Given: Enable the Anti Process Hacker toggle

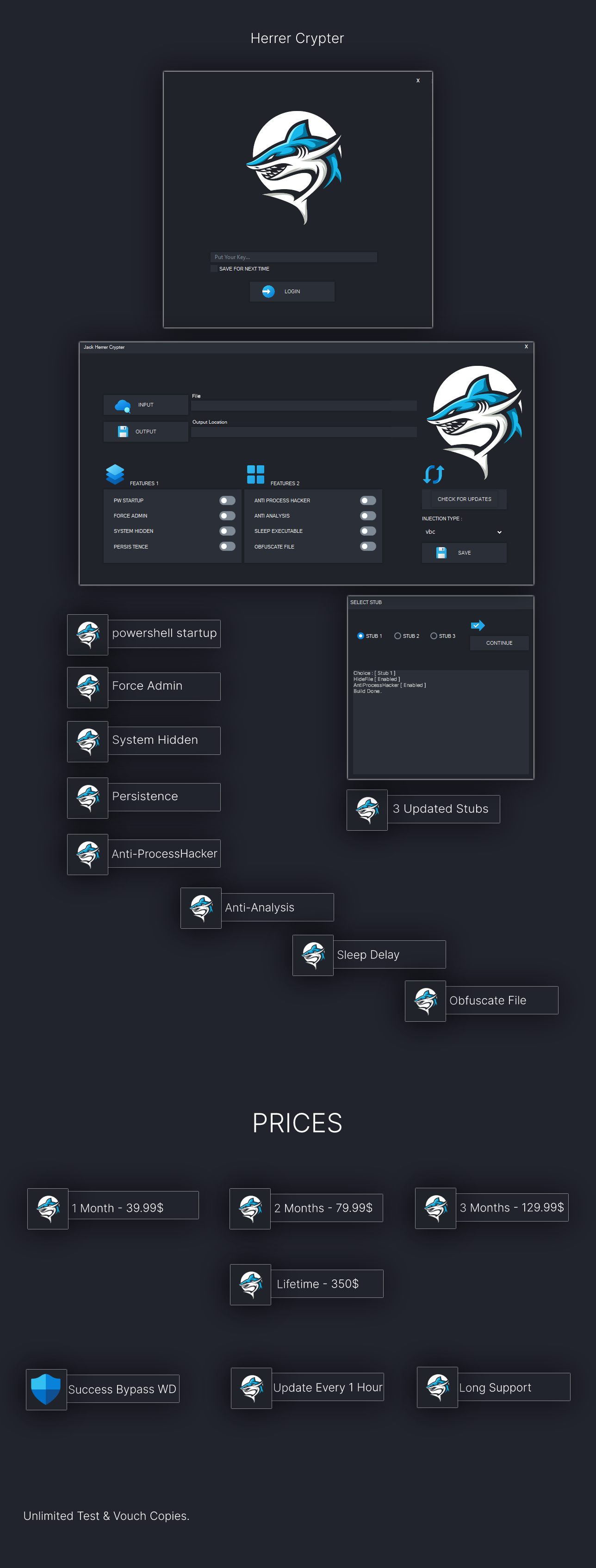Looking at the screenshot, I should pyautogui.click(x=368, y=500).
